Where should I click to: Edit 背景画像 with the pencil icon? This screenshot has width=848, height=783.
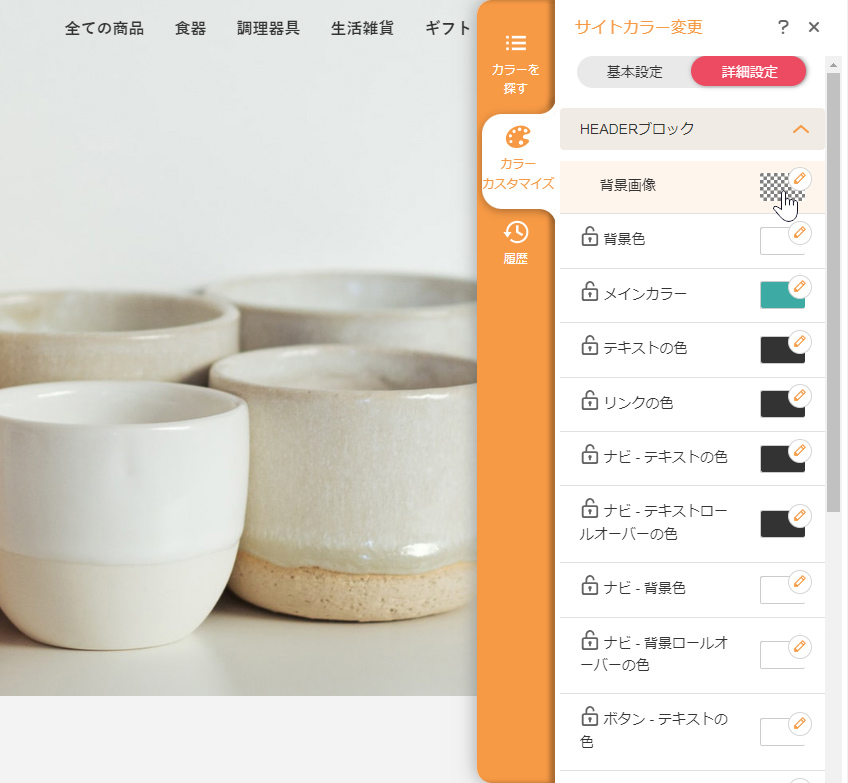pyautogui.click(x=799, y=178)
